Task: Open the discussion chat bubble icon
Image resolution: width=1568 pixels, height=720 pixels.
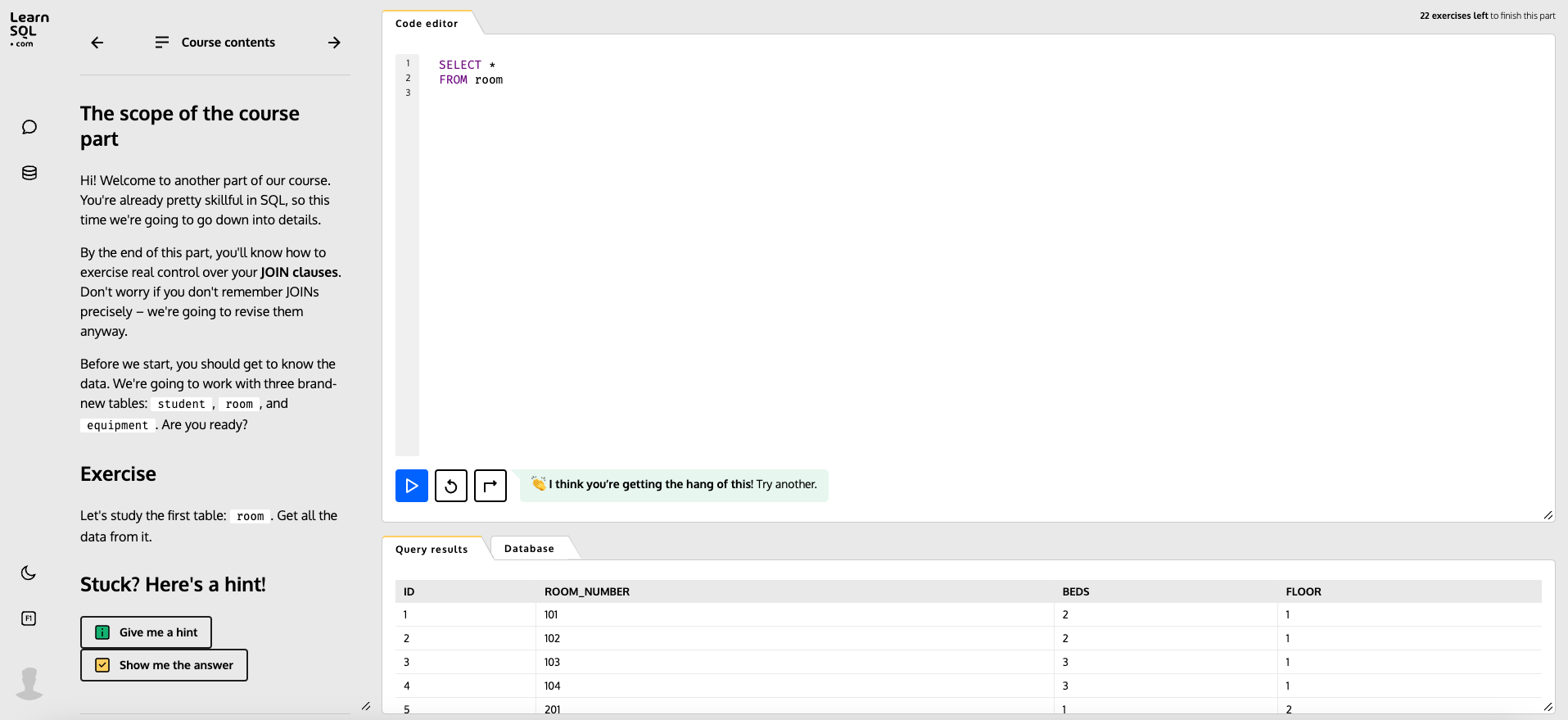Action: click(29, 127)
